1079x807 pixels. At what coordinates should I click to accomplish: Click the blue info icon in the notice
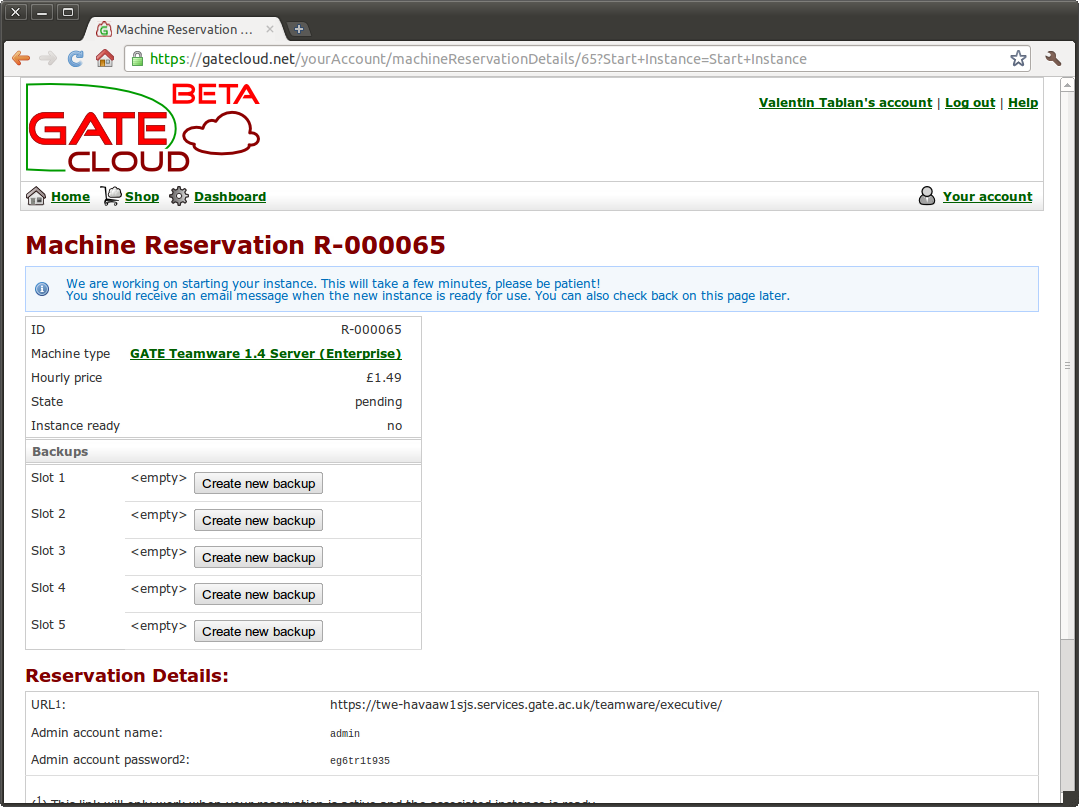42,289
